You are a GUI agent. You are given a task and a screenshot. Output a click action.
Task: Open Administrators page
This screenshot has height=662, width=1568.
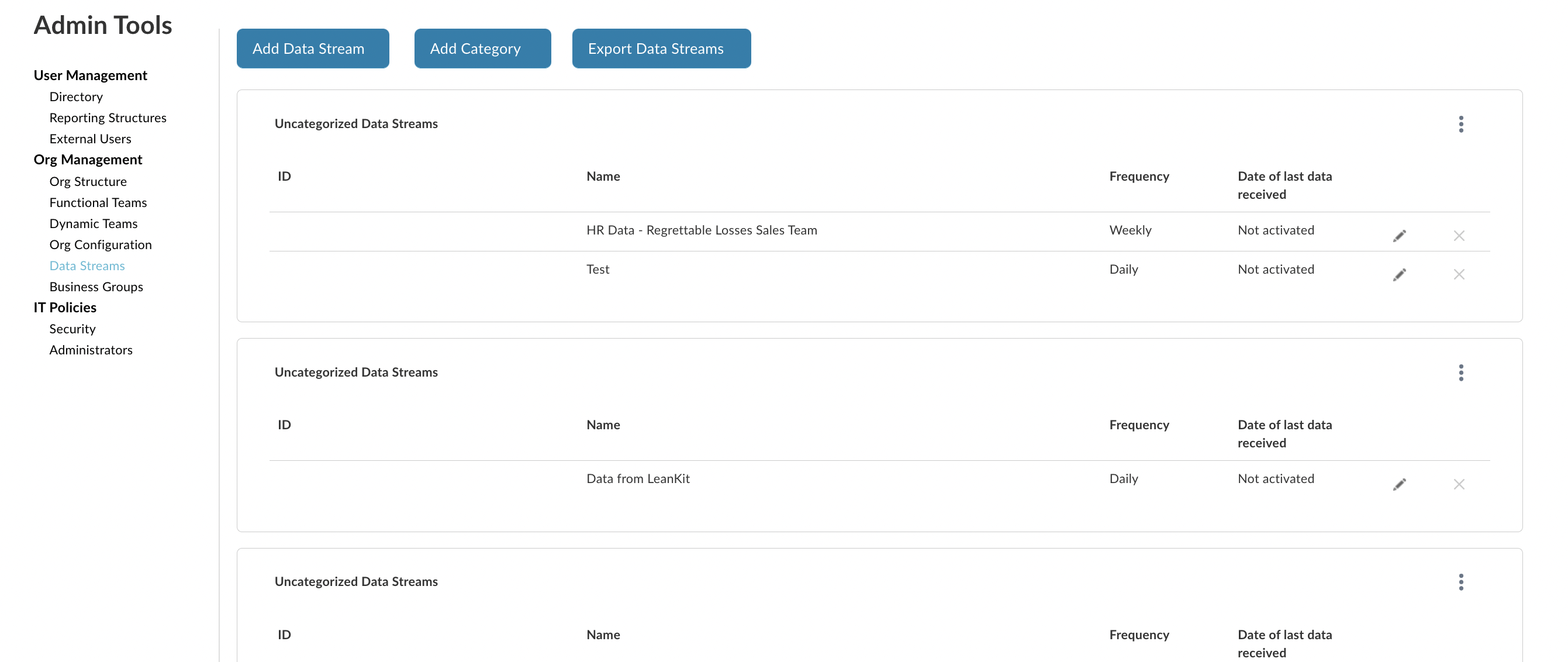coord(91,350)
